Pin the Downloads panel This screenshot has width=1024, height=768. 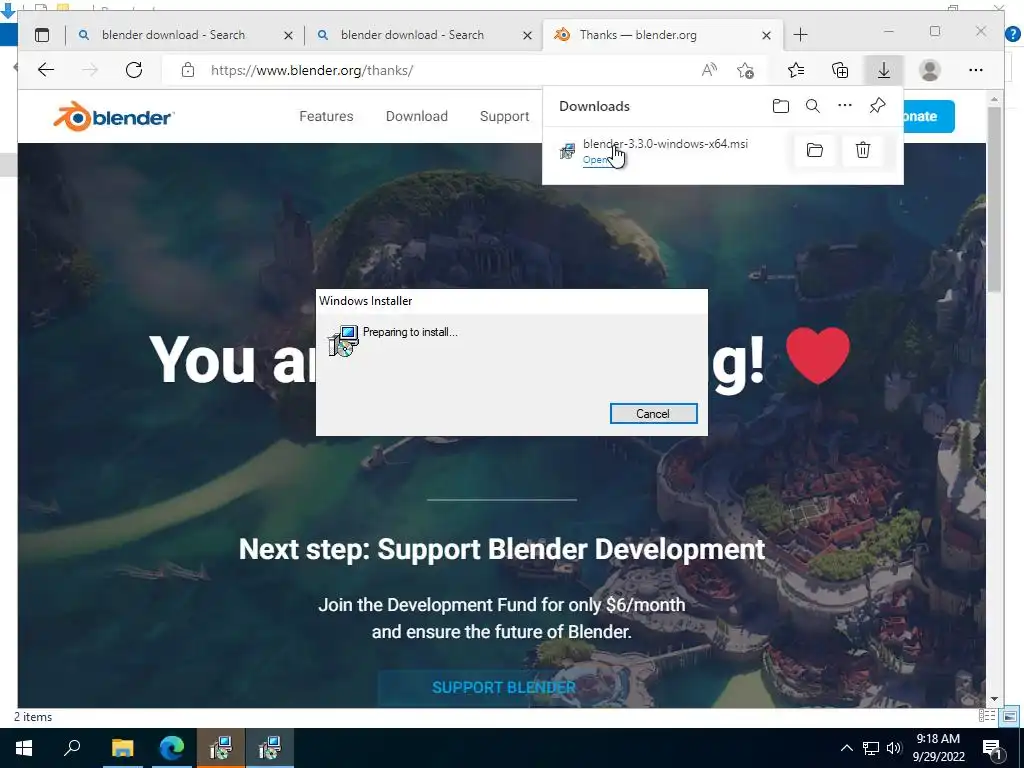coord(877,105)
